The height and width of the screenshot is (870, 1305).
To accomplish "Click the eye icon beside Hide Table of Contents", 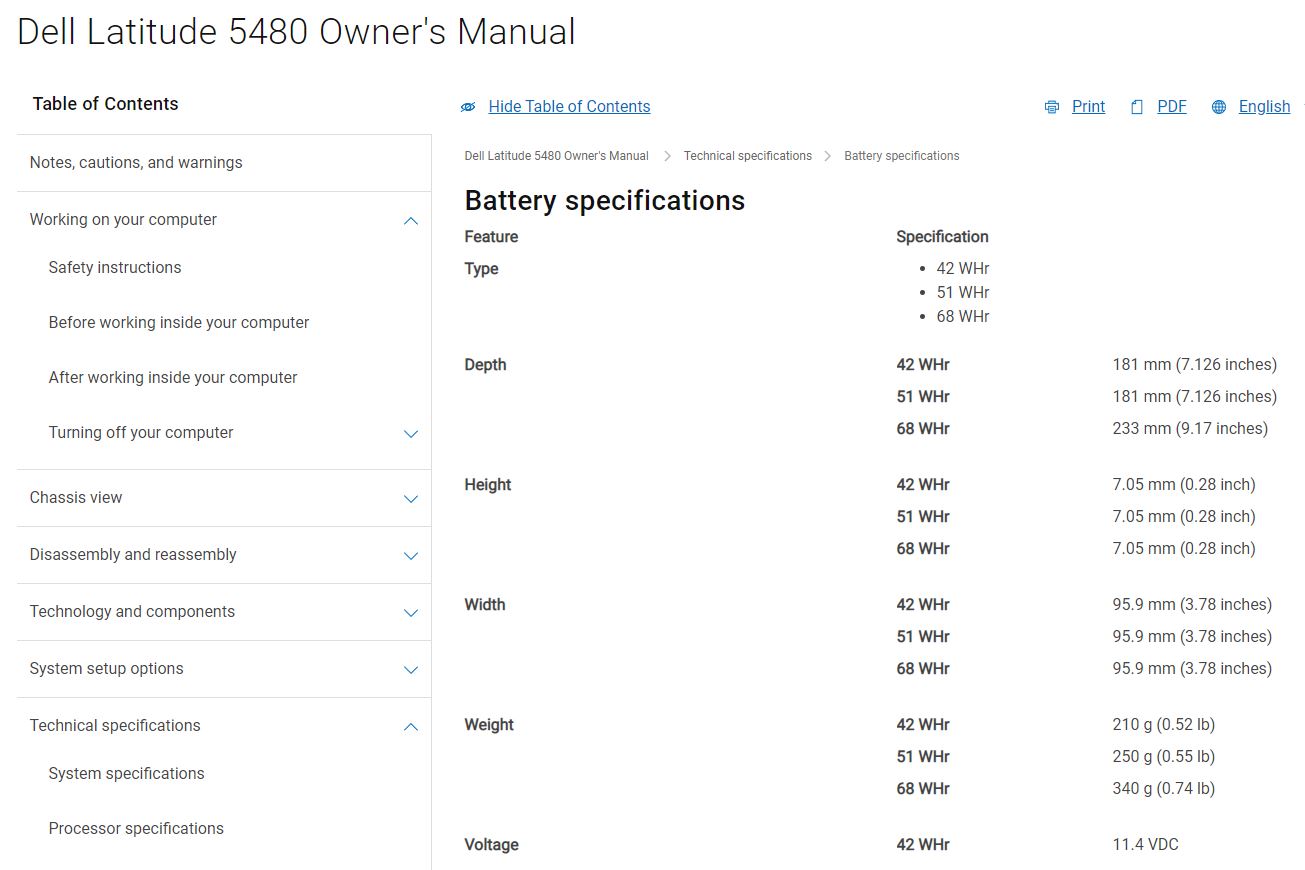I will (x=468, y=107).
